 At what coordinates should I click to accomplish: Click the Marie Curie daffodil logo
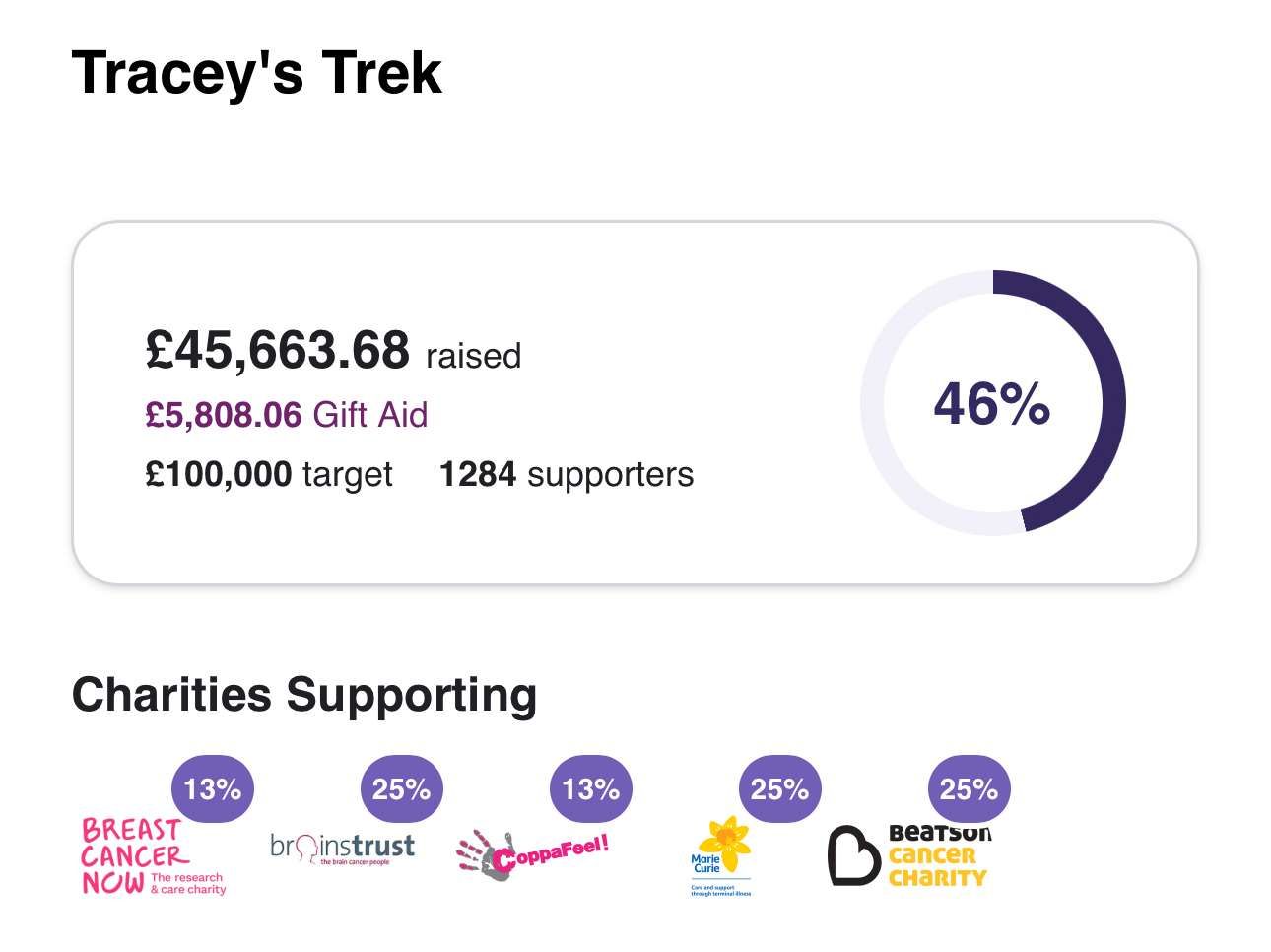pyautogui.click(x=721, y=854)
